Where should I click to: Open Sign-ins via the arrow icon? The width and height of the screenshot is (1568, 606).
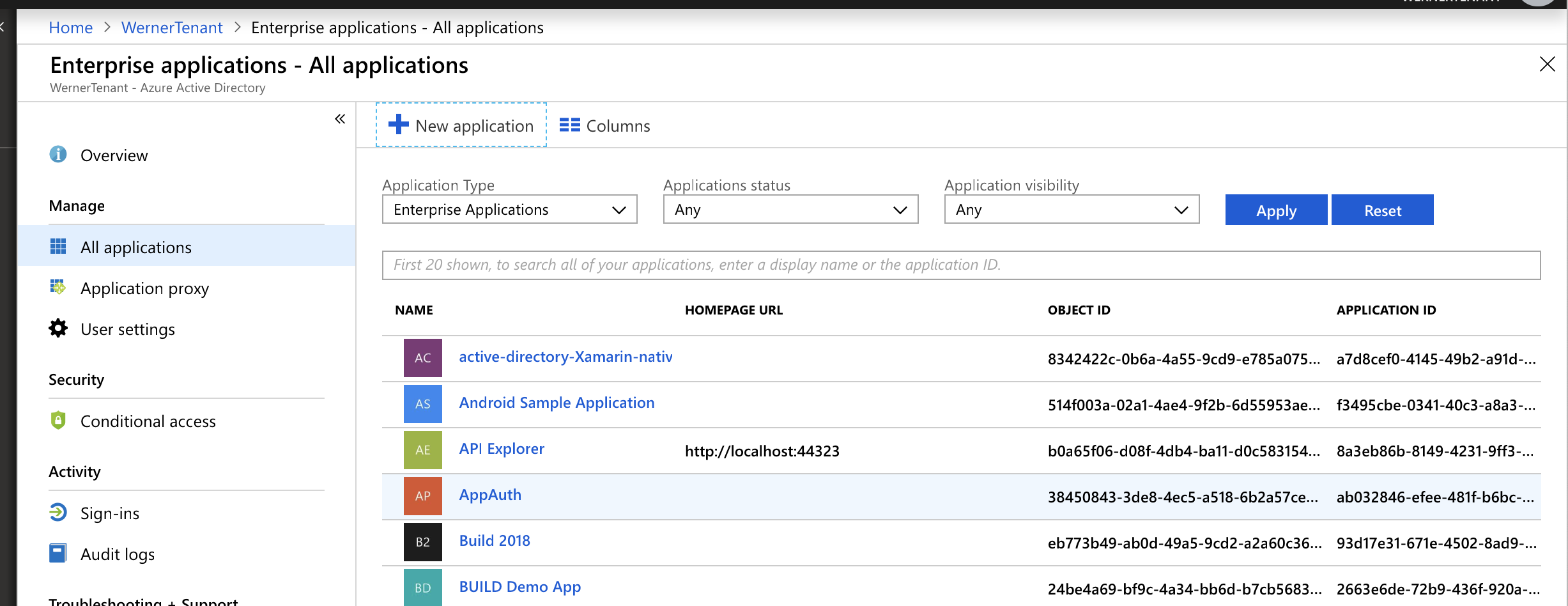[x=58, y=511]
